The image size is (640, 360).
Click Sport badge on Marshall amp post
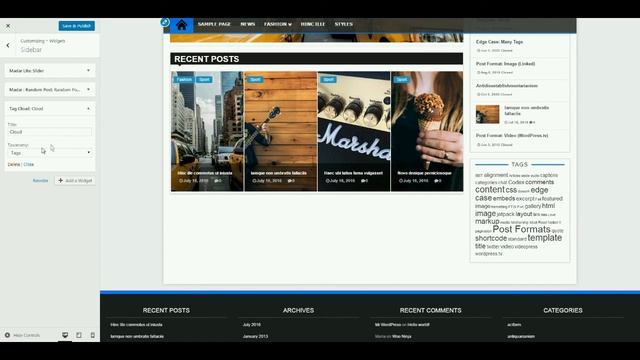click(x=329, y=80)
